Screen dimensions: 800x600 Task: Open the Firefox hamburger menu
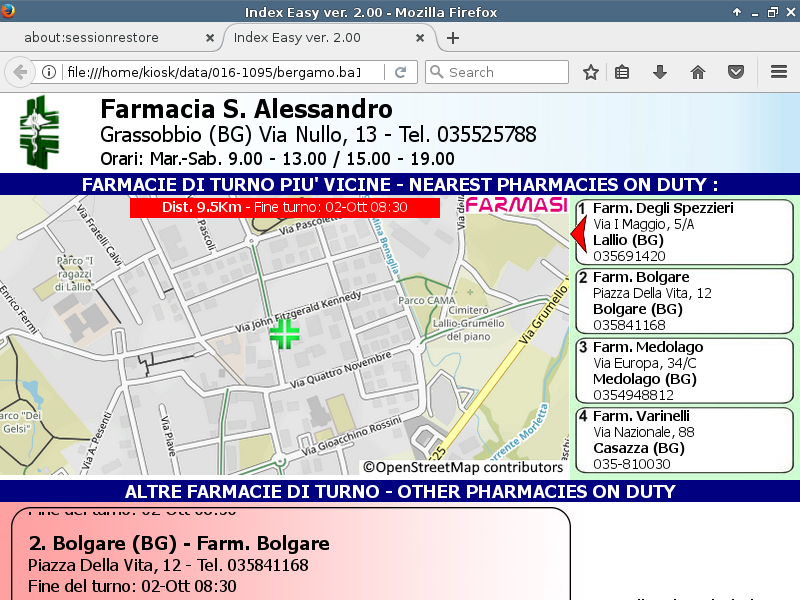point(779,72)
